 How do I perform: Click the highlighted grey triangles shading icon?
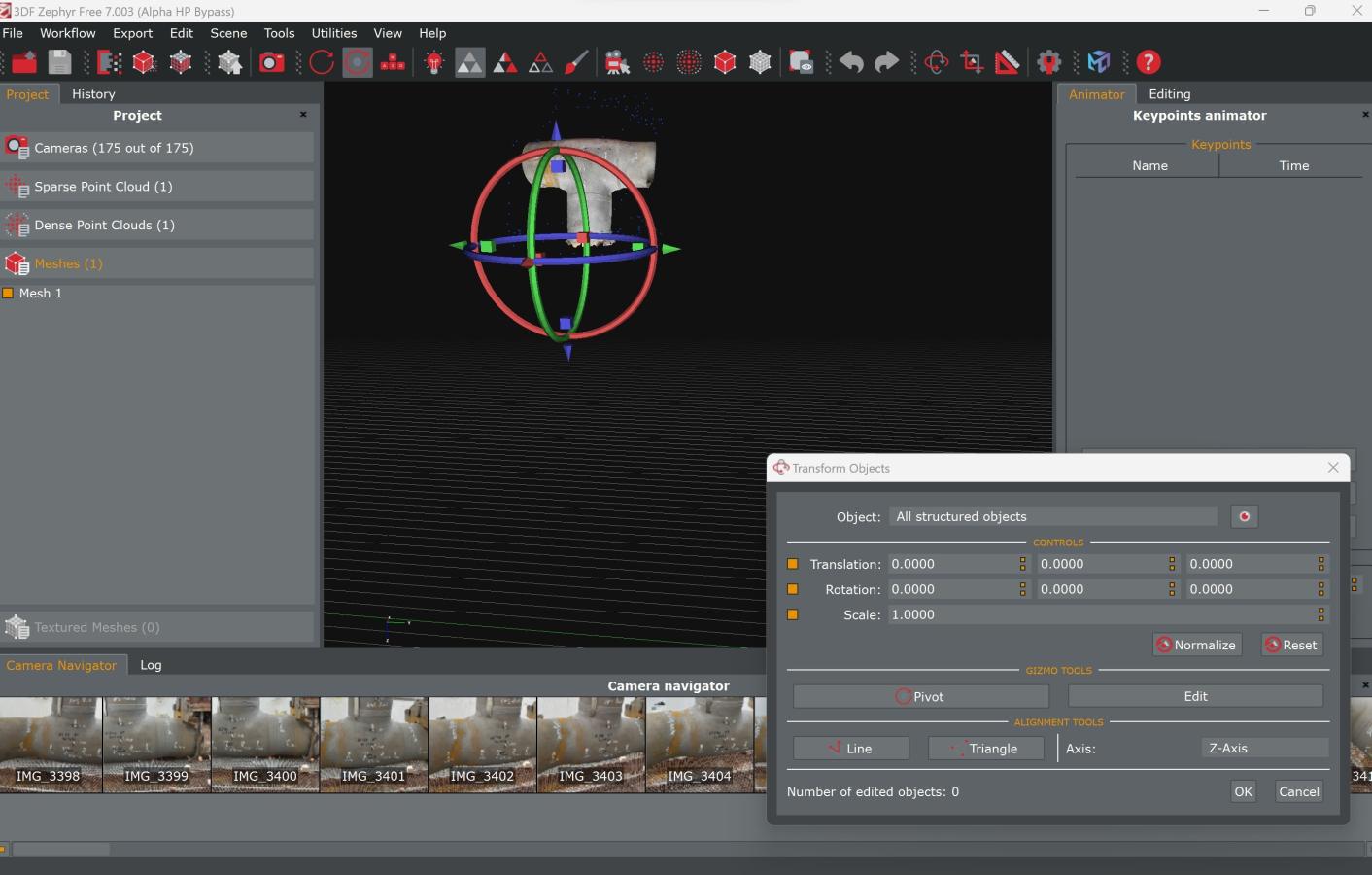[469, 62]
